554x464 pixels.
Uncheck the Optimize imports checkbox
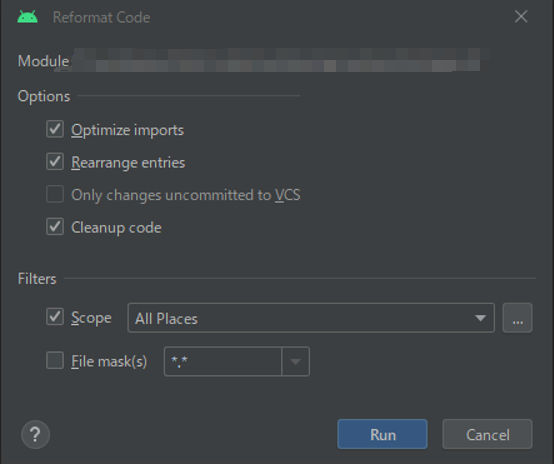coord(55,129)
